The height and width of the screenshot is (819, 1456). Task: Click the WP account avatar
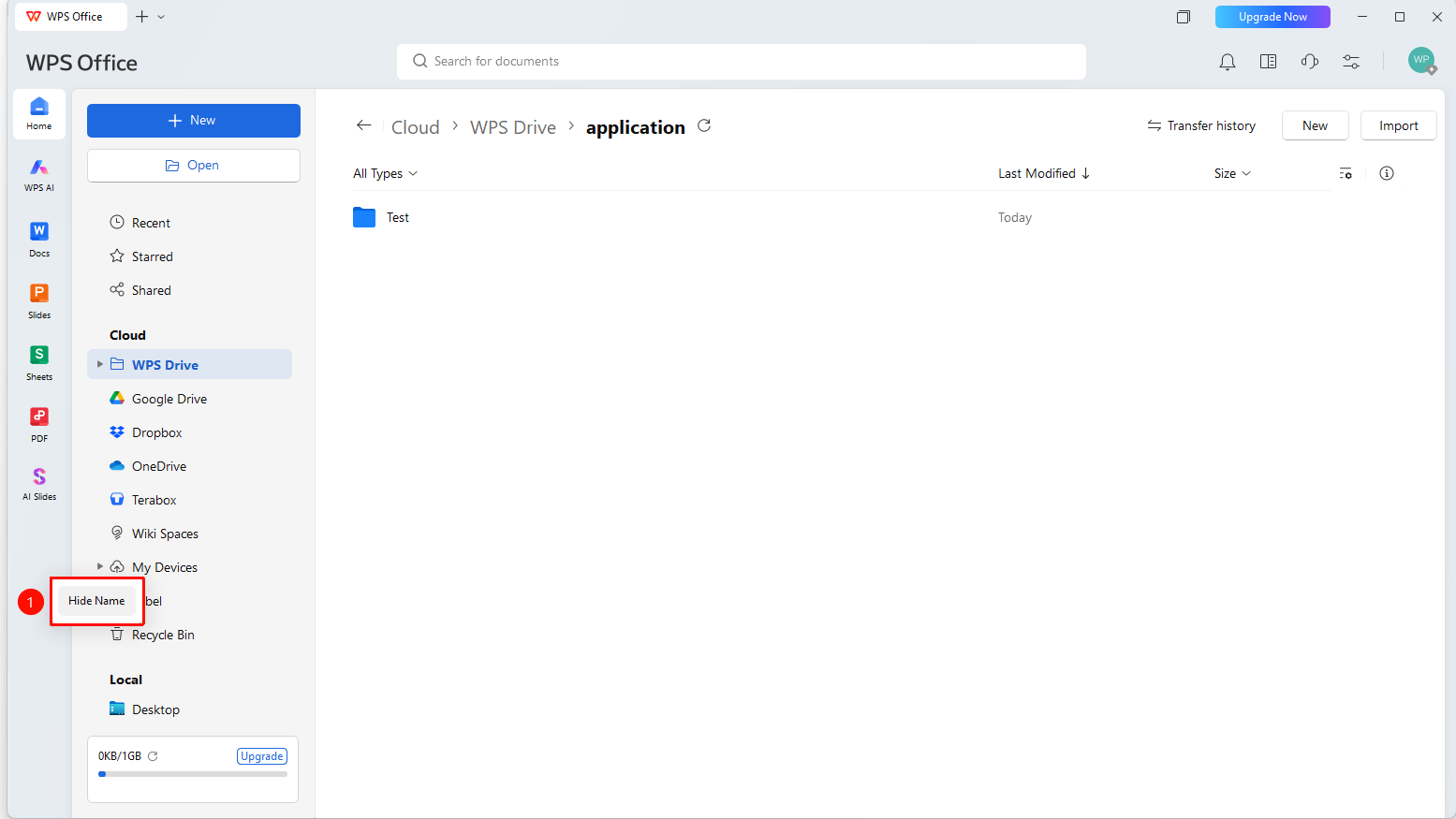coord(1421,61)
